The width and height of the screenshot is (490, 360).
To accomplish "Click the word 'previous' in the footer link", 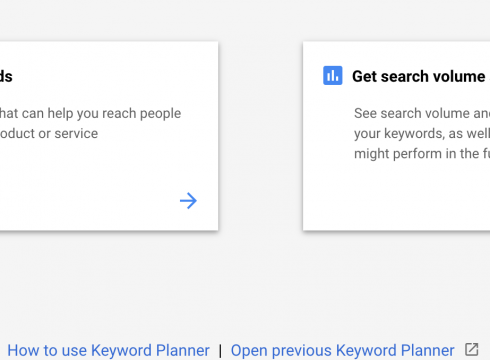I will [302, 351].
